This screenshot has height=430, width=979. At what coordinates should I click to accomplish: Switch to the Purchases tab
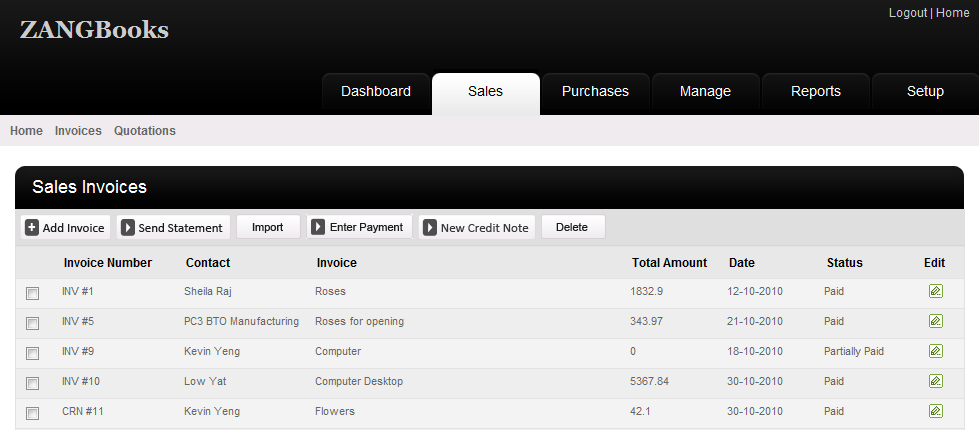595,92
